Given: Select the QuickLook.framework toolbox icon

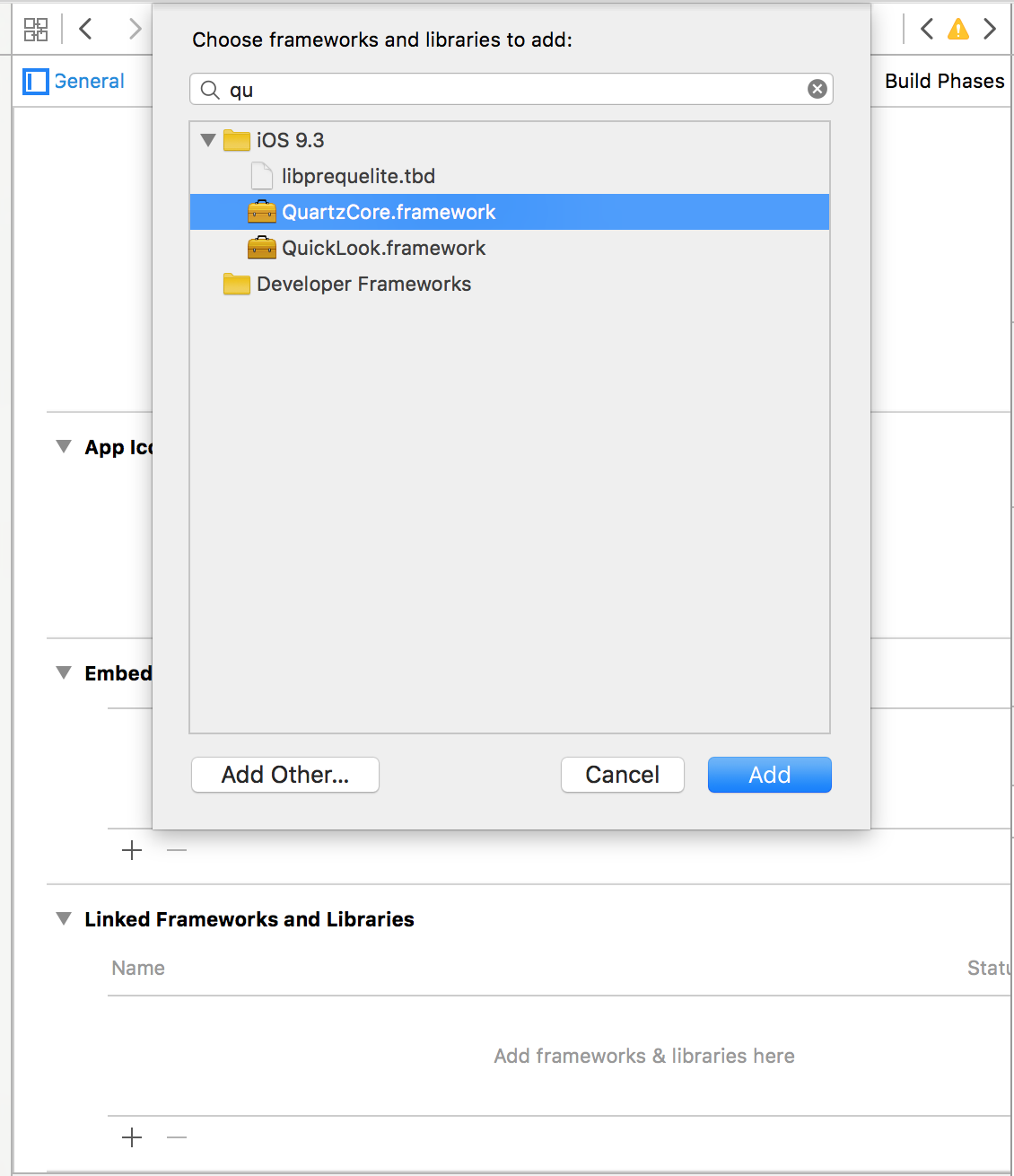Looking at the screenshot, I should coord(262,248).
